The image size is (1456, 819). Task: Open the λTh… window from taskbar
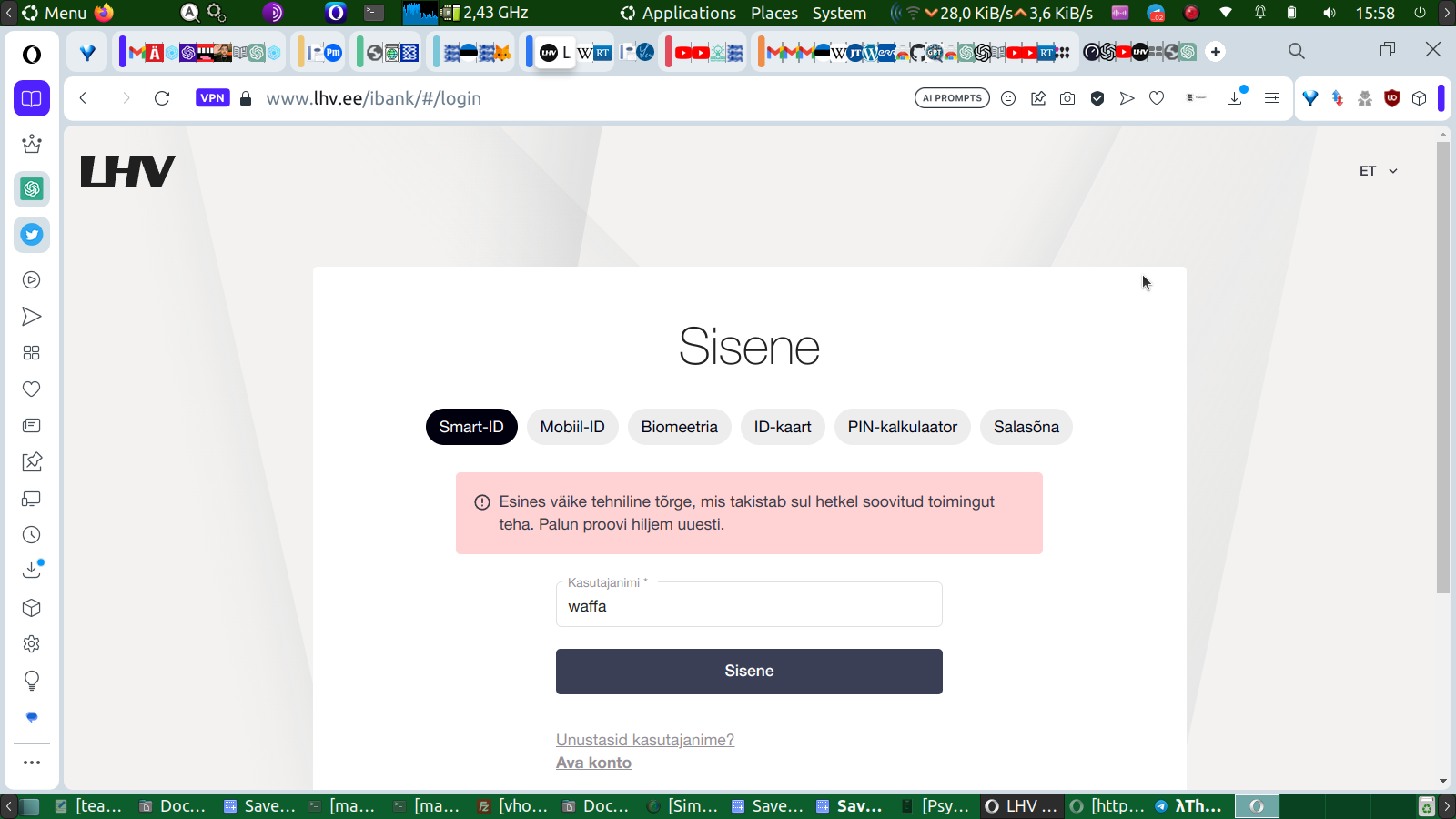pyautogui.click(x=1188, y=806)
